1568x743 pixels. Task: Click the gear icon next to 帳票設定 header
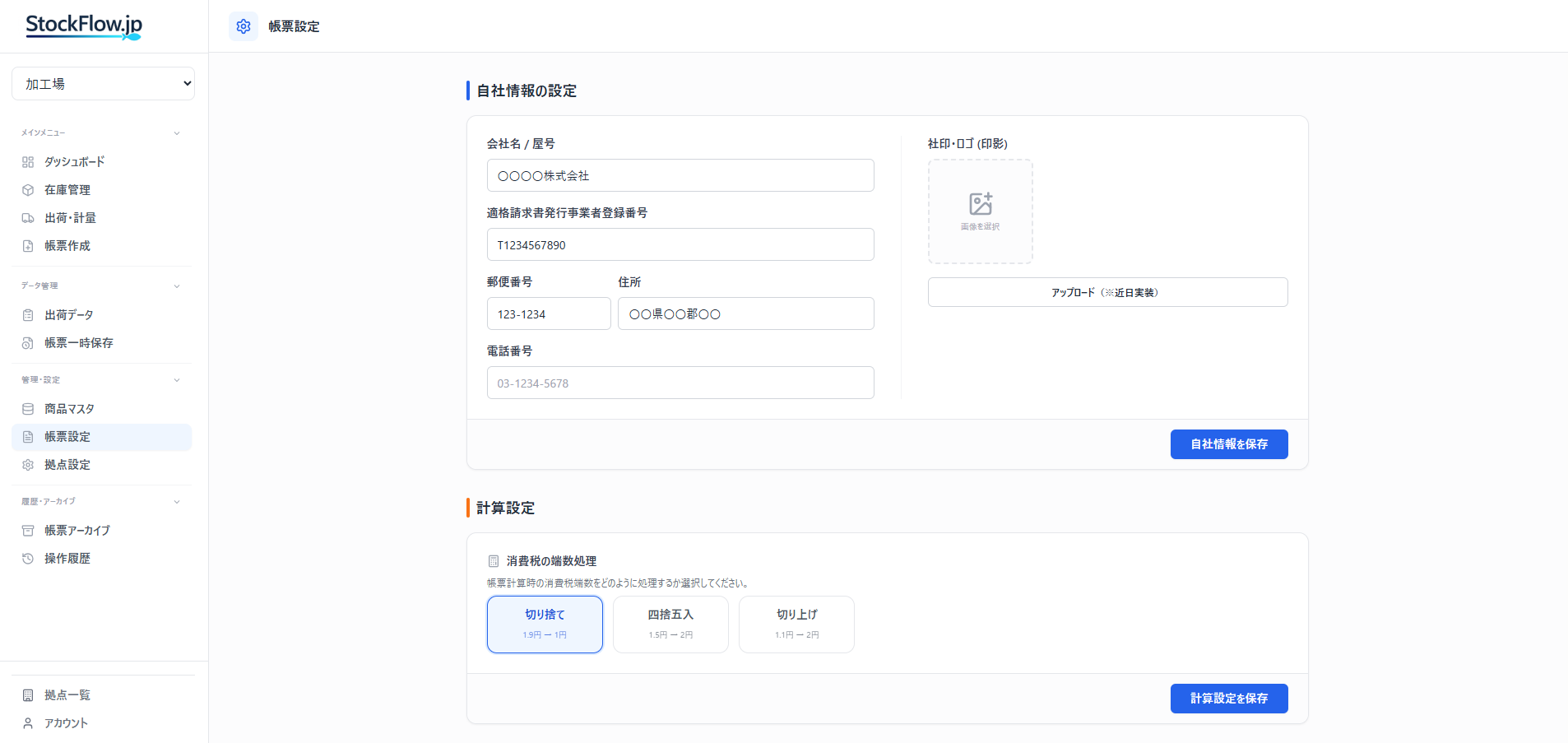pyautogui.click(x=243, y=26)
